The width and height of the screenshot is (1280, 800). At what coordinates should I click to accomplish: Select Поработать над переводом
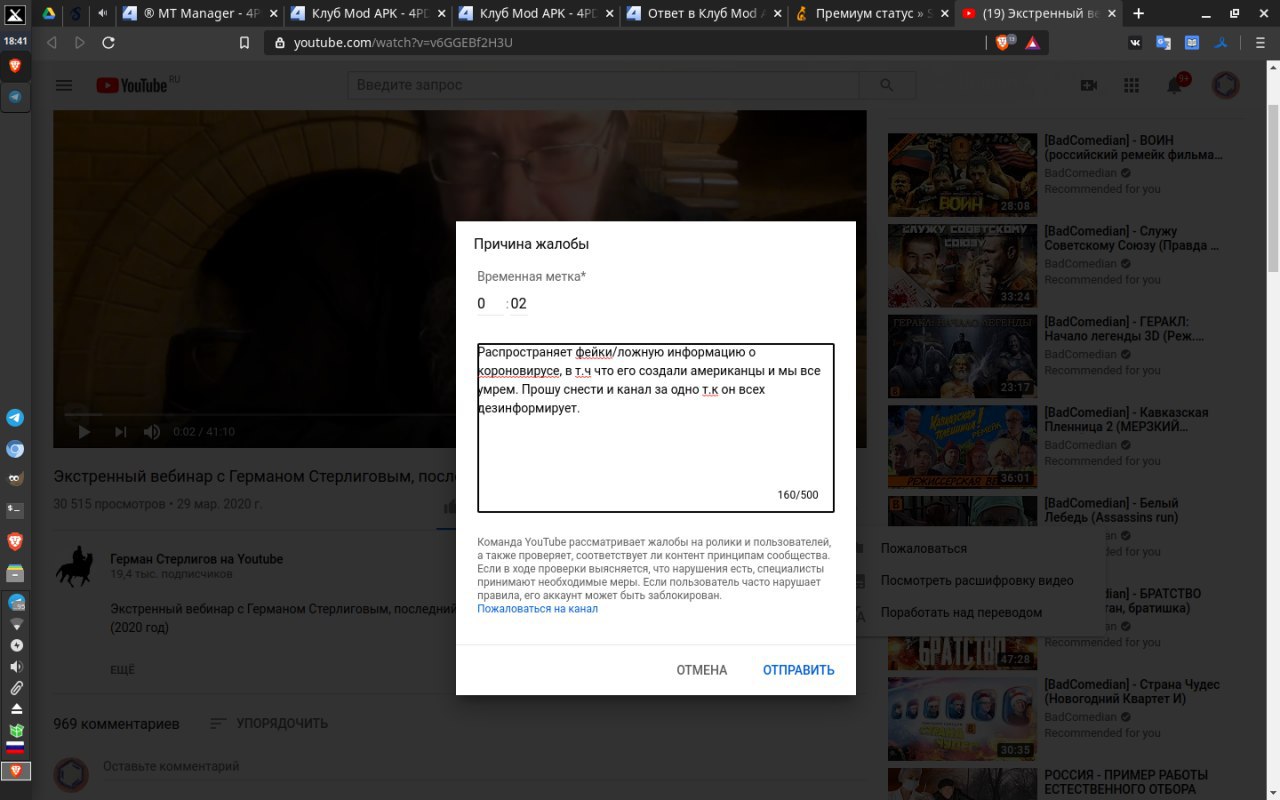coord(961,612)
